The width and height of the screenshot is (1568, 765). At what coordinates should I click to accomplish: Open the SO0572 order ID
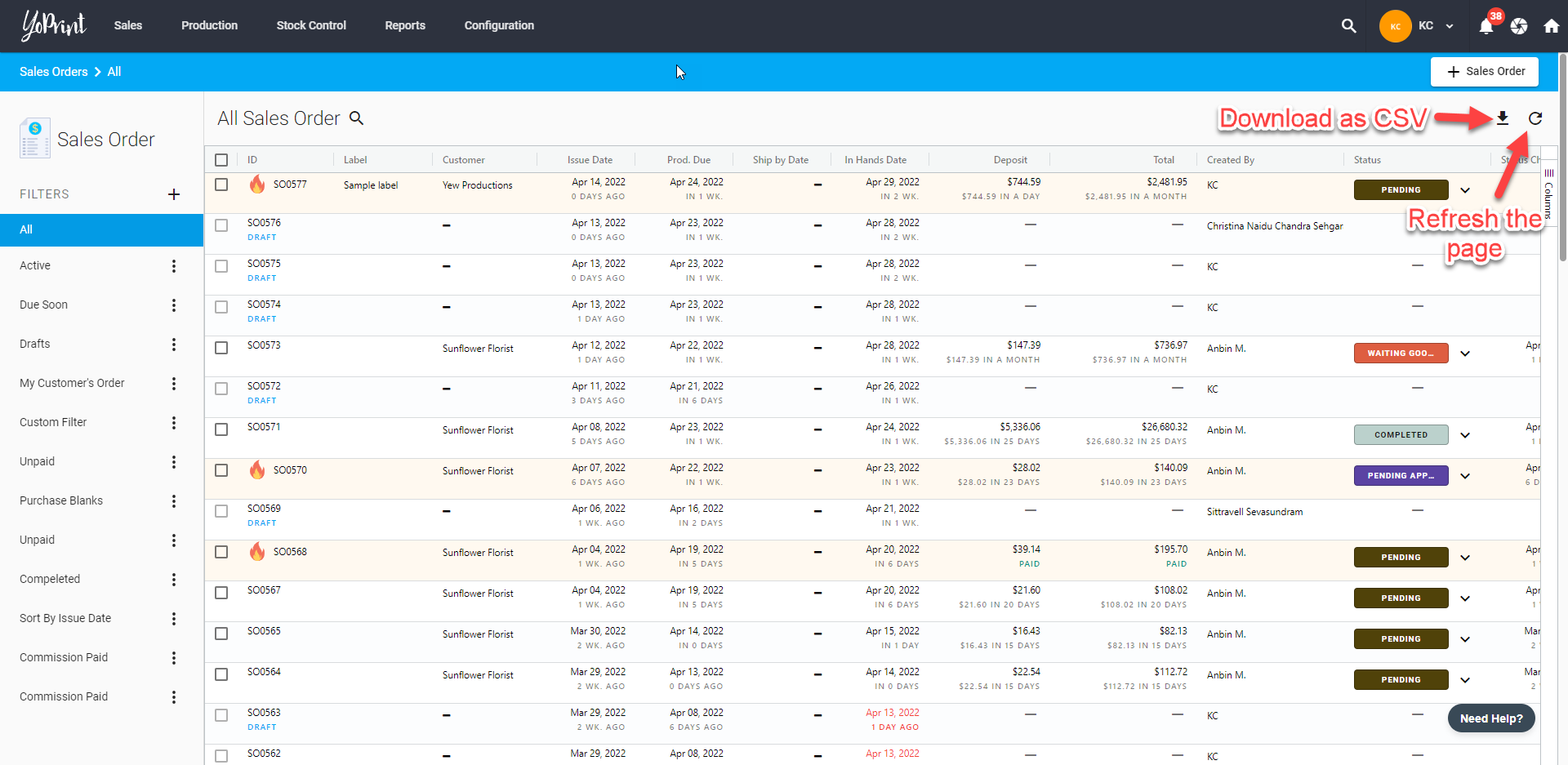pos(264,386)
